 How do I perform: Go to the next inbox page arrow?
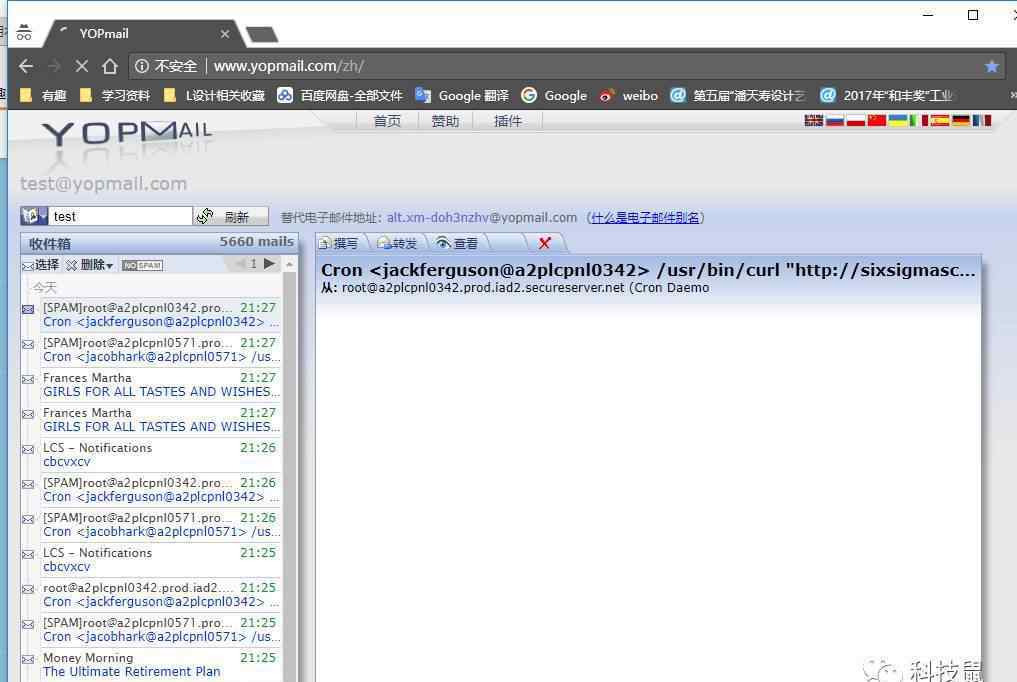pyautogui.click(x=269, y=263)
